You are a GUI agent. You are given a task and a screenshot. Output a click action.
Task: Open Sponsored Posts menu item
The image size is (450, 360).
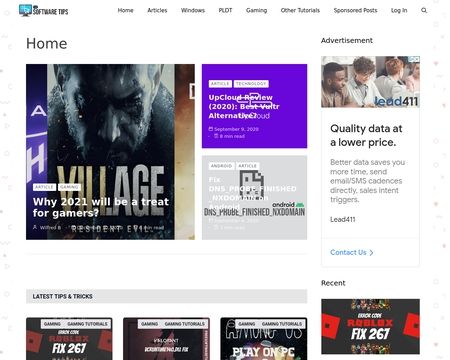click(x=355, y=10)
